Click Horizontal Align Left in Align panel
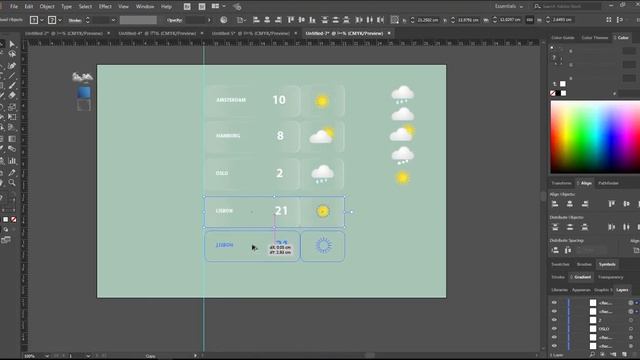The width and height of the screenshot is (640, 360). point(555,204)
